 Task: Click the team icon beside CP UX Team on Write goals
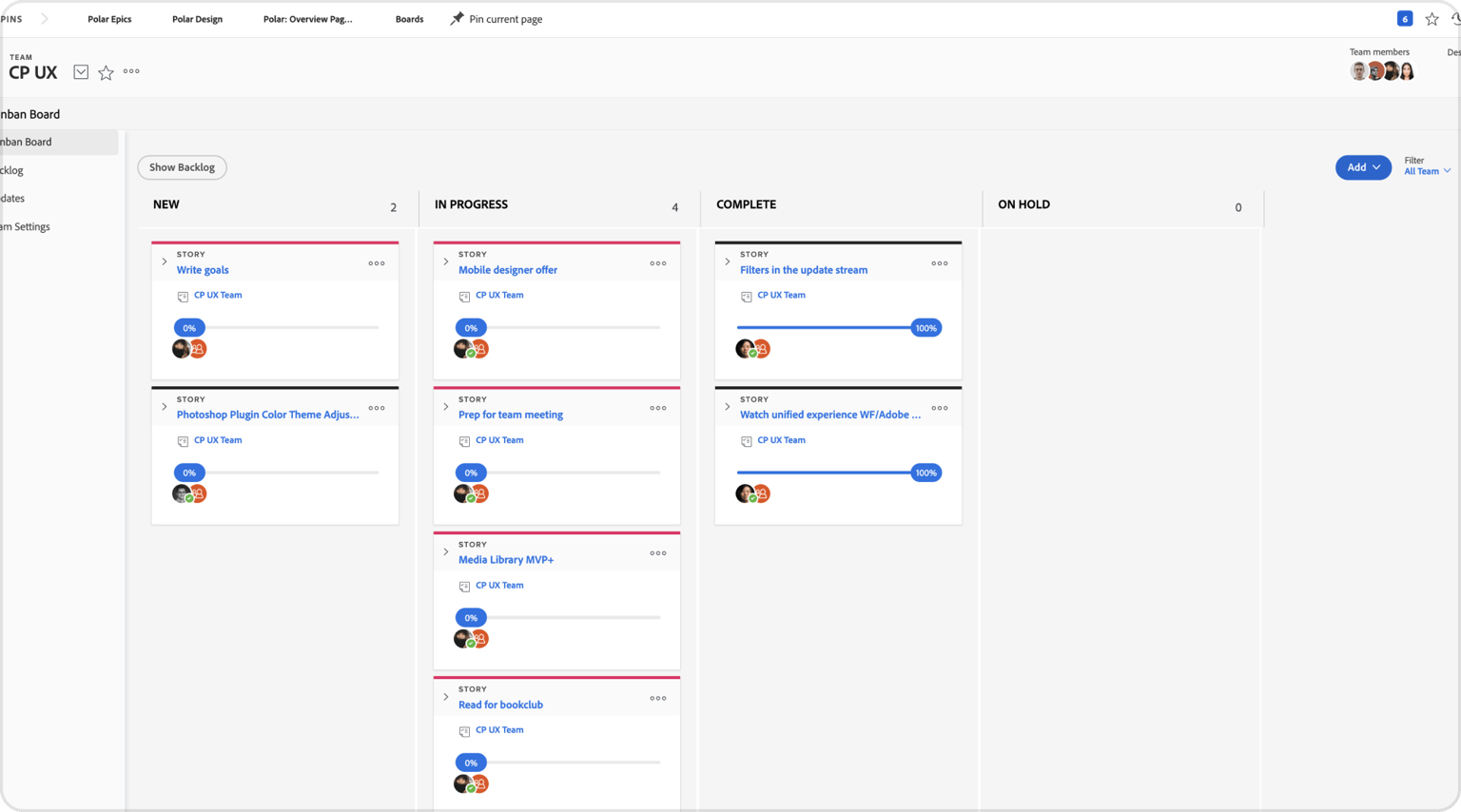(183, 297)
